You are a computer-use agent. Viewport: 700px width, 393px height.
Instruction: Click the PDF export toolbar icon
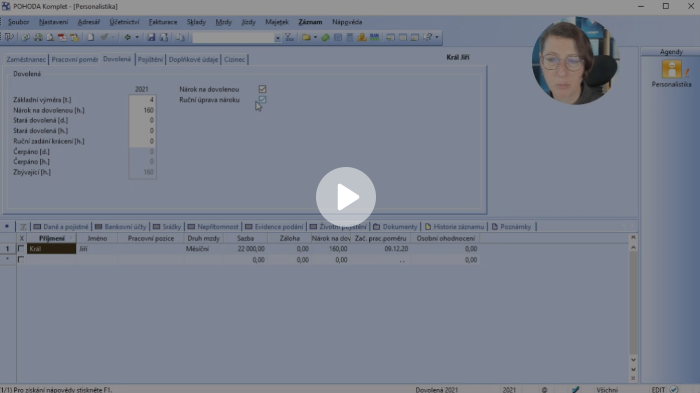[62, 38]
